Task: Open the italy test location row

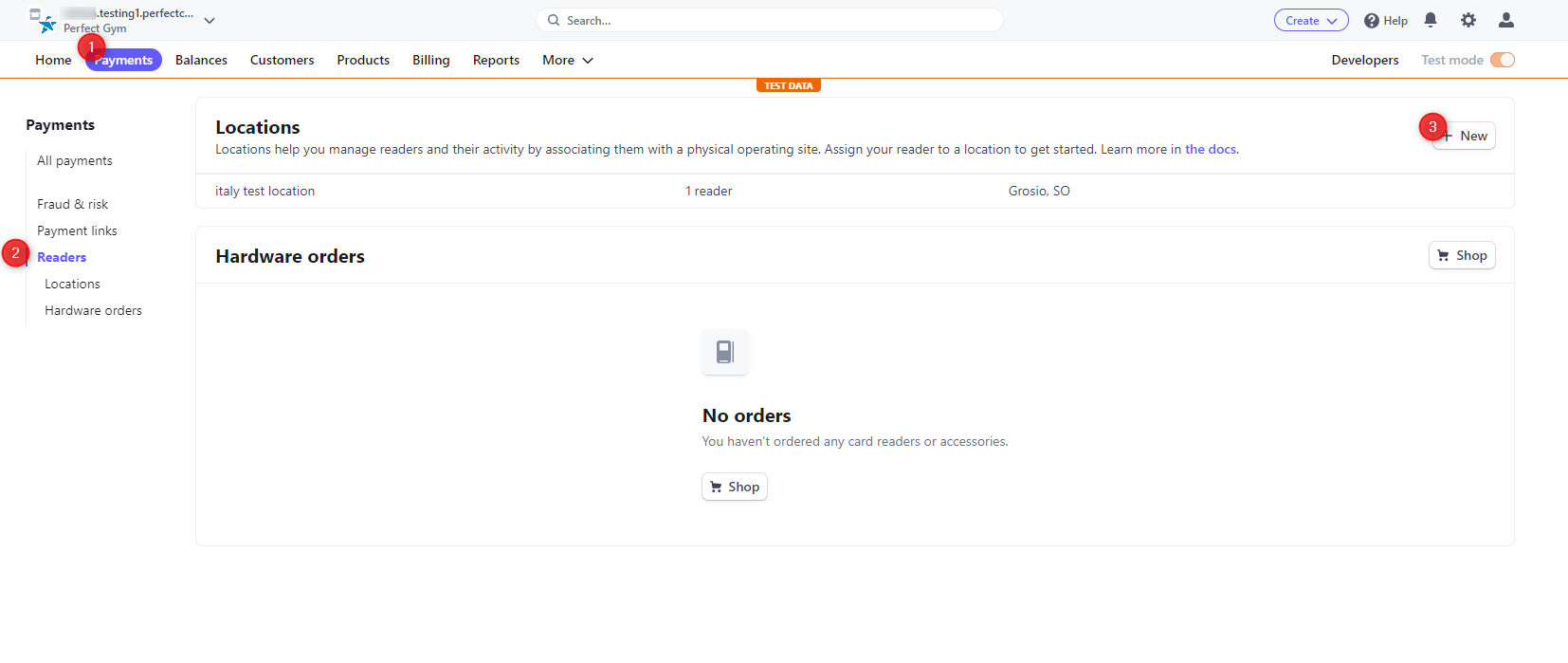Action: tap(265, 191)
